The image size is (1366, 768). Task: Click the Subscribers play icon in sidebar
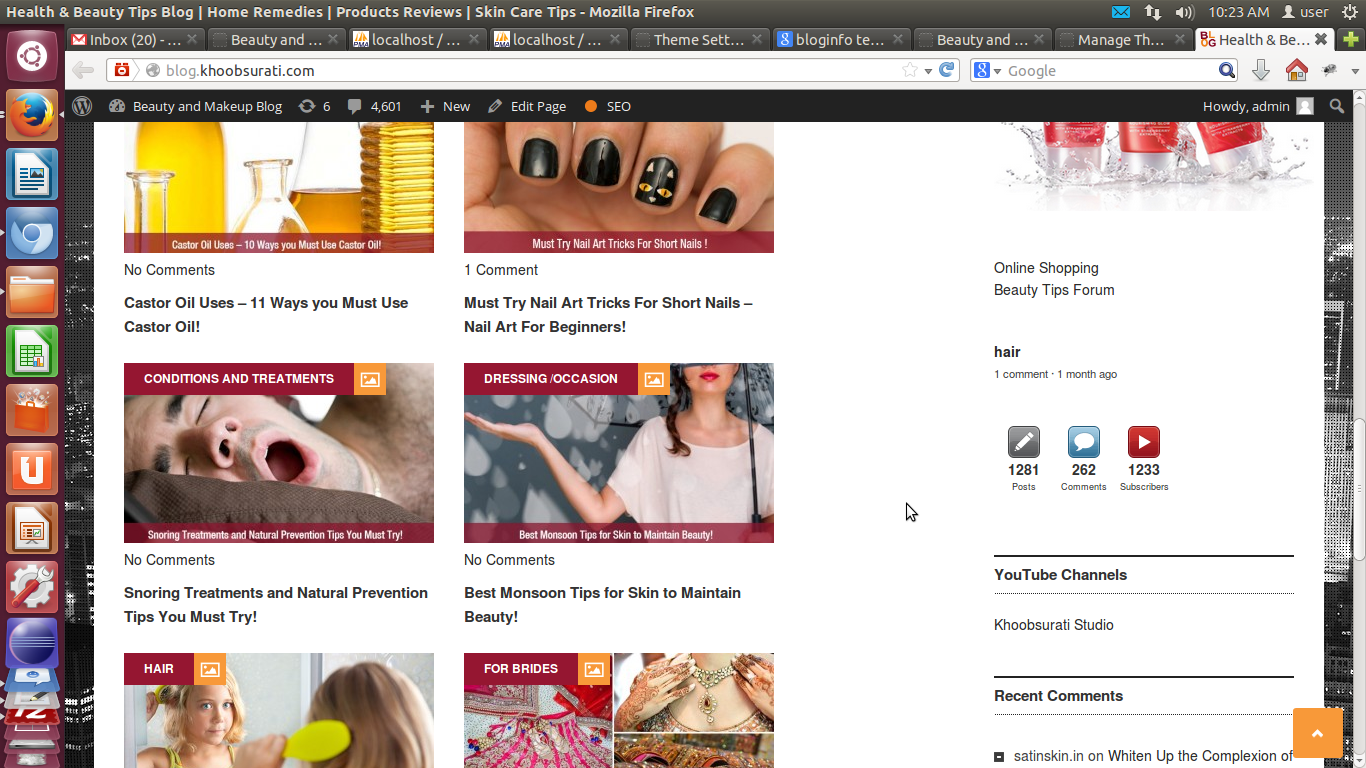pyautogui.click(x=1144, y=442)
